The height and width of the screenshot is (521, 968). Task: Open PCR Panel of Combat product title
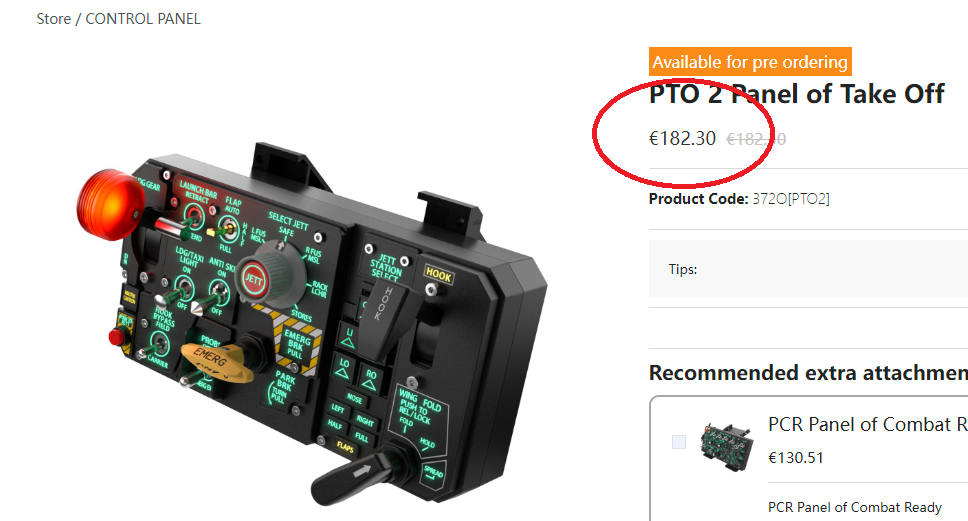point(867,425)
